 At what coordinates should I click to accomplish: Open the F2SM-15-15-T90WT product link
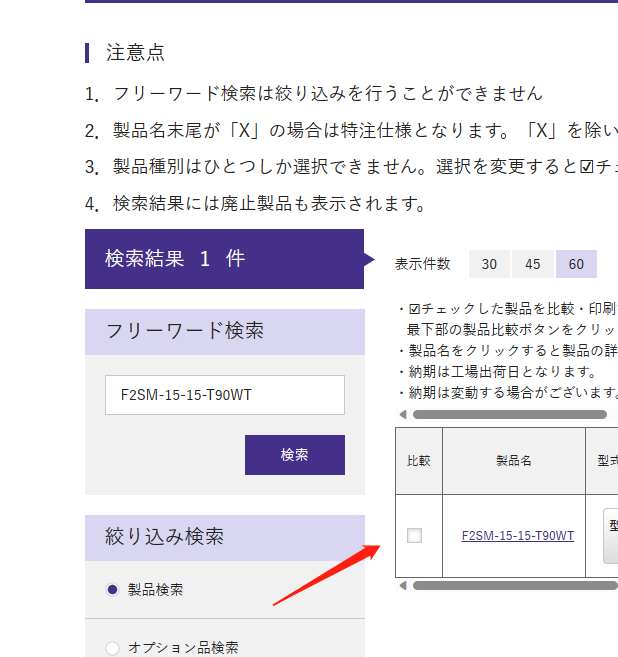(517, 536)
